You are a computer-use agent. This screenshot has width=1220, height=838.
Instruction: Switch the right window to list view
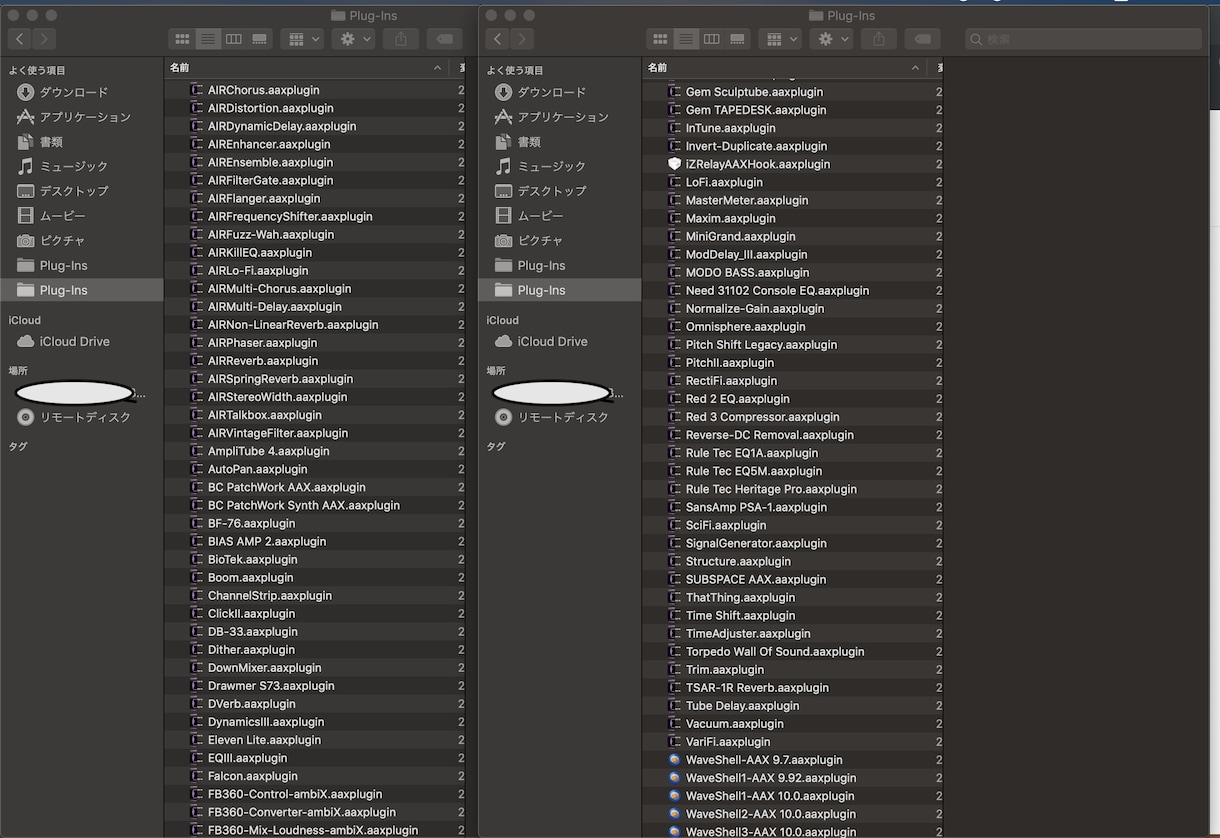686,39
